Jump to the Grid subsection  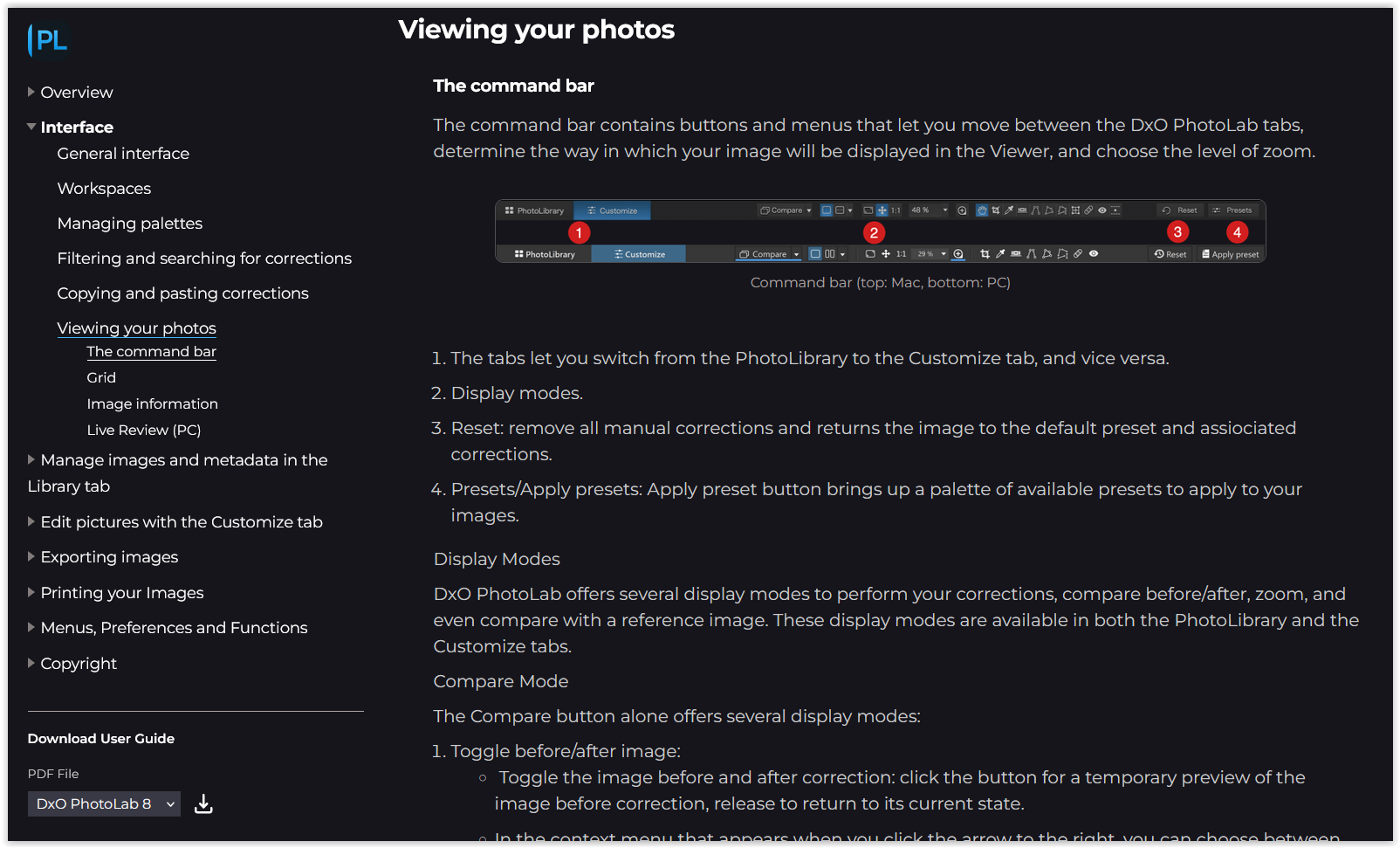coord(101,378)
